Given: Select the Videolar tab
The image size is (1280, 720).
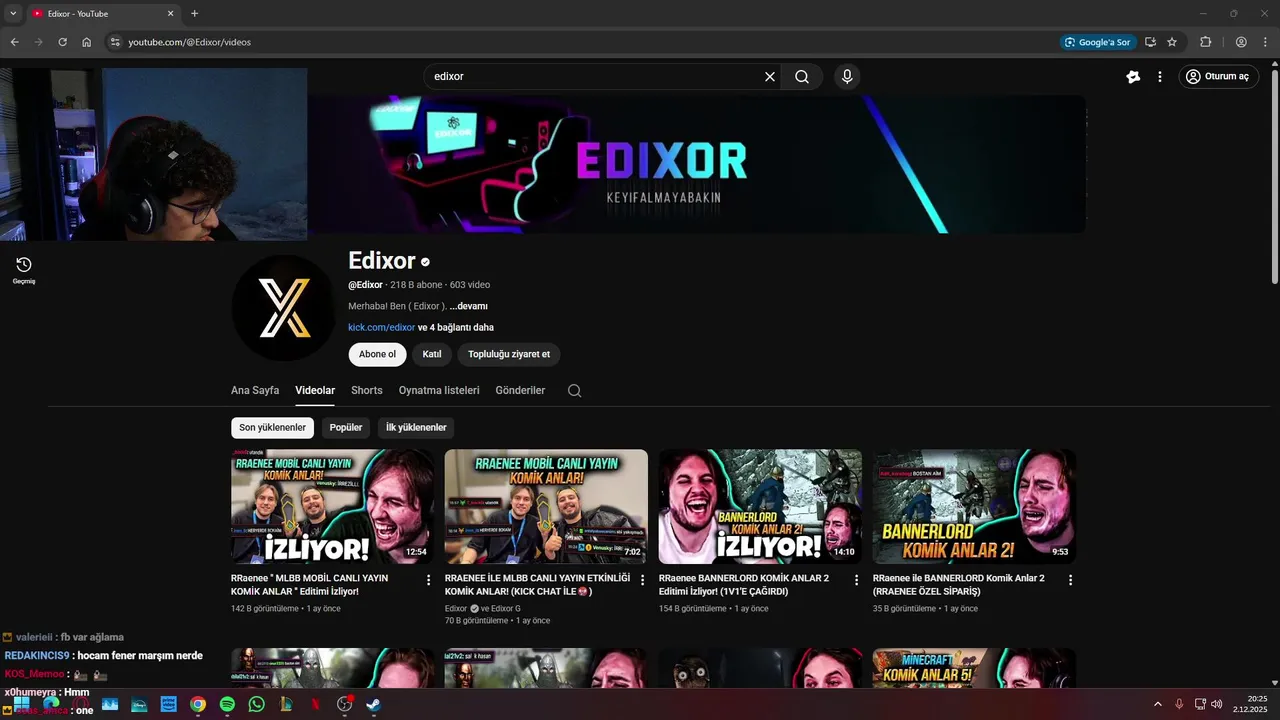Looking at the screenshot, I should [315, 390].
